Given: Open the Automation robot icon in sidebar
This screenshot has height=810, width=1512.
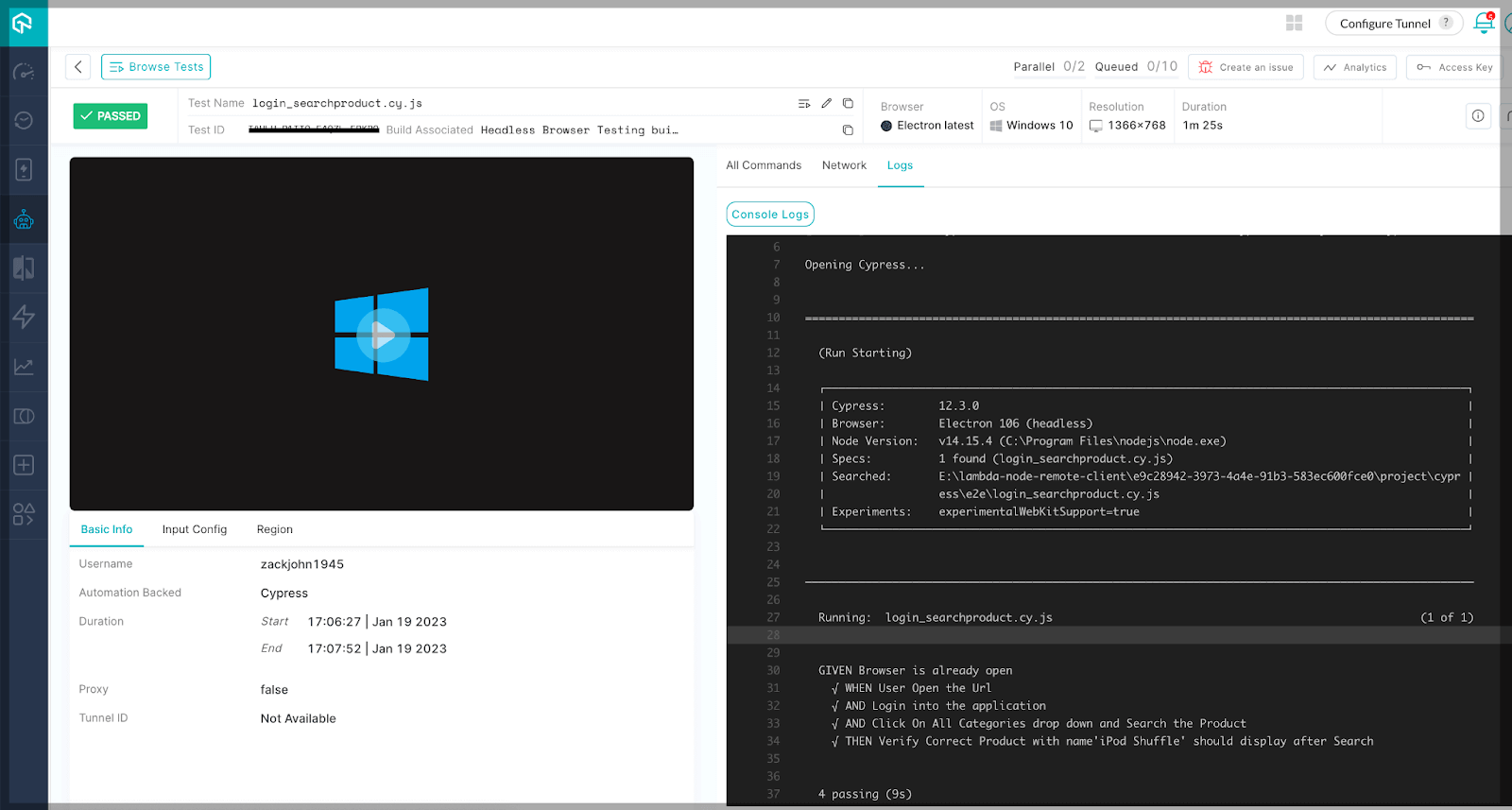Looking at the screenshot, I should tap(24, 220).
